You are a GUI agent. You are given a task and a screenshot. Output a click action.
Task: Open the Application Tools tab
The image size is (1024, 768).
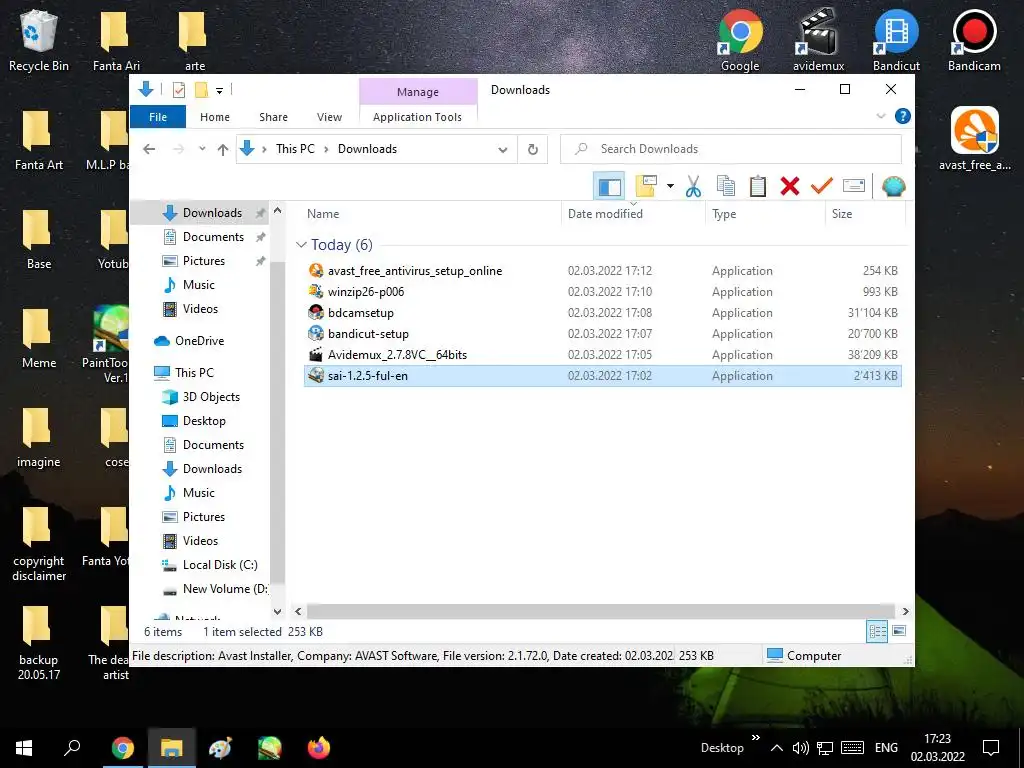pos(417,117)
